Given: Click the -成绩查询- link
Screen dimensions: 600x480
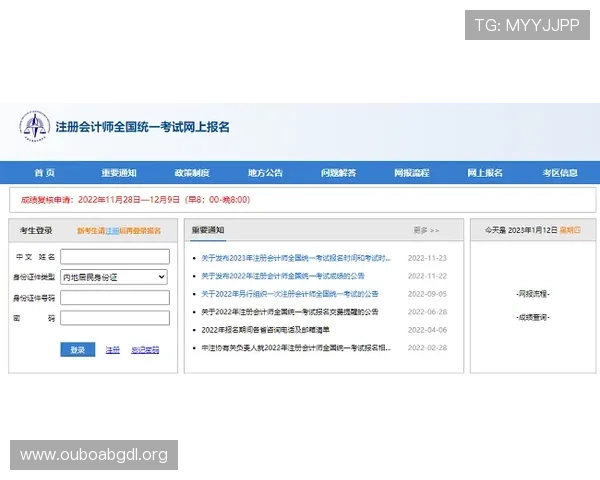Looking at the screenshot, I should [533, 317].
